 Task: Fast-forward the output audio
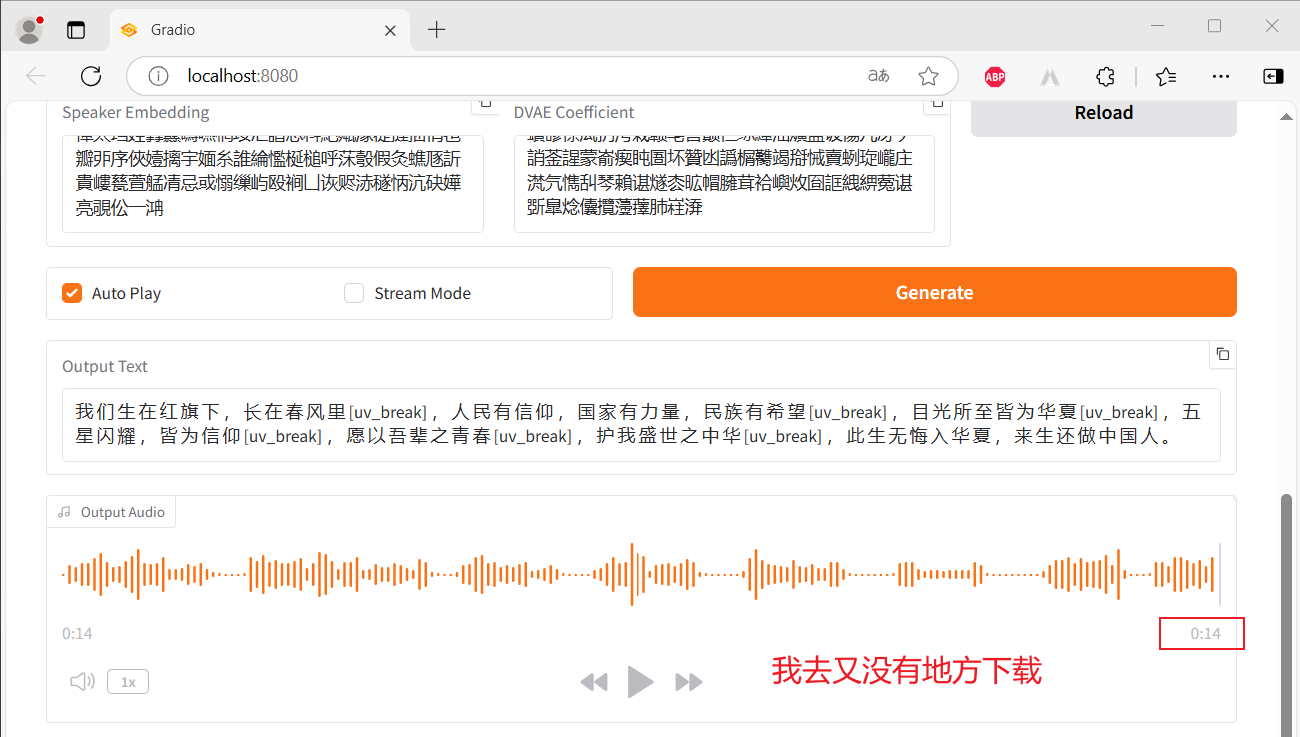click(689, 682)
